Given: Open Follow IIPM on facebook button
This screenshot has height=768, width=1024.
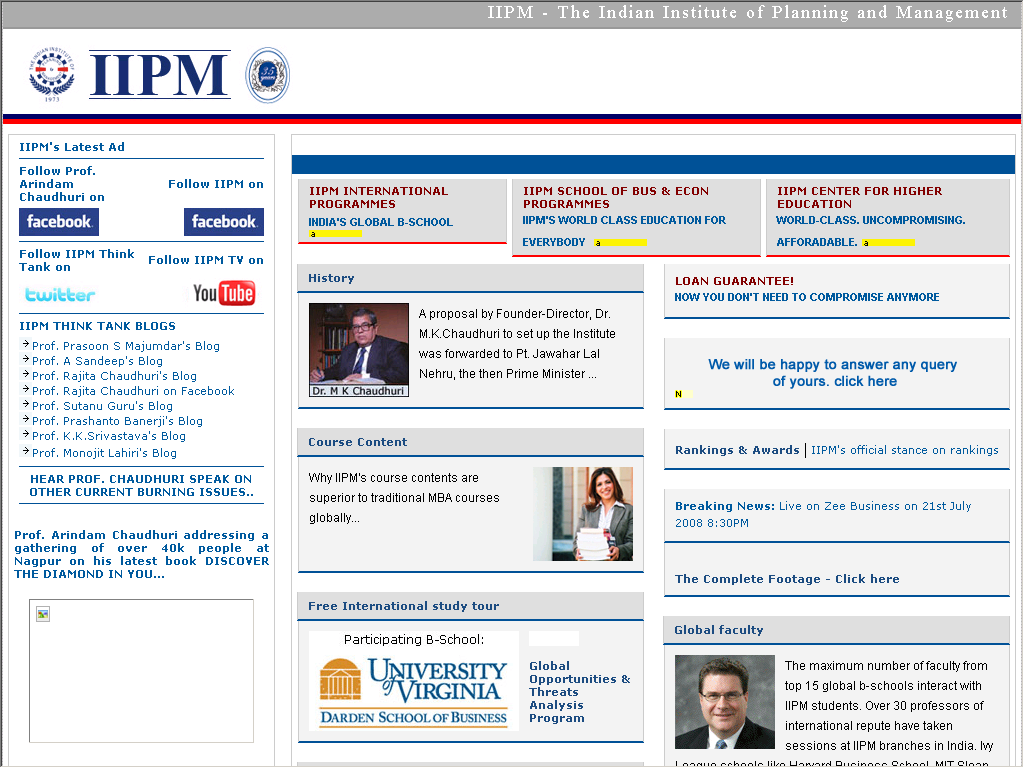Looking at the screenshot, I should (x=224, y=222).
